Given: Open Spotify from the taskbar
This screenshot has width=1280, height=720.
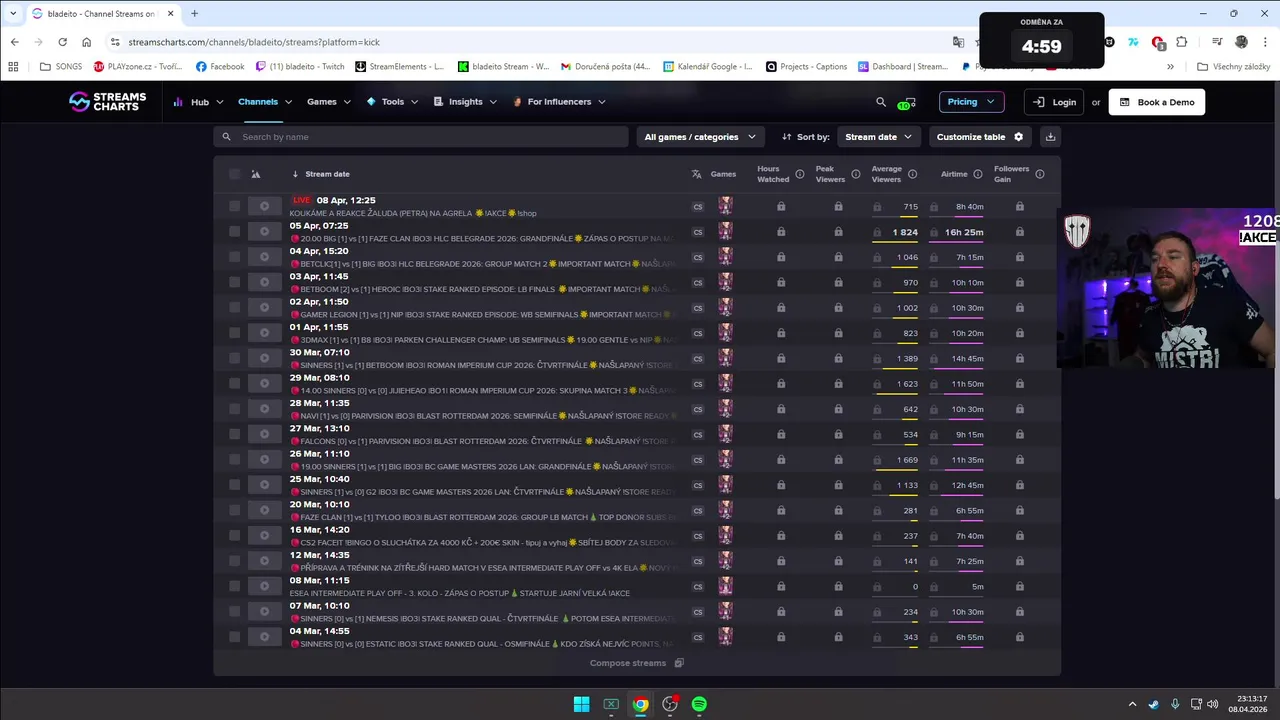Looking at the screenshot, I should 699,704.
